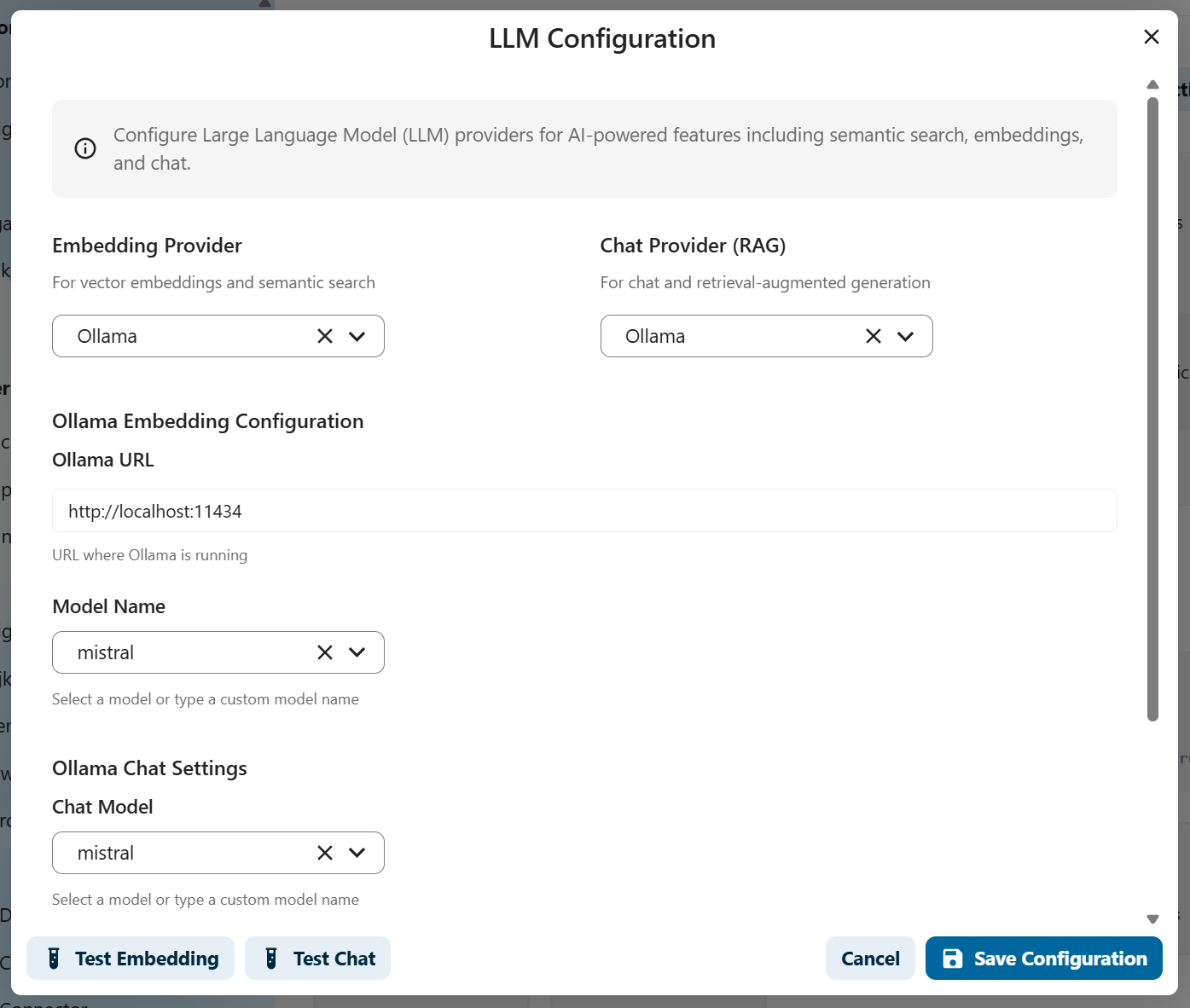
Task: Clear the mistral Chat Model using its X icon
Action: point(324,853)
